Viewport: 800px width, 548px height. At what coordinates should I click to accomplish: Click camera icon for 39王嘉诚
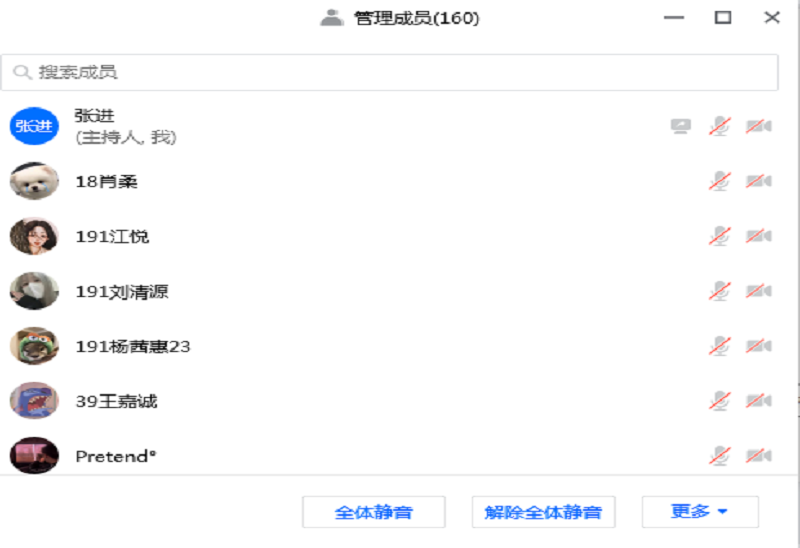[x=759, y=401]
